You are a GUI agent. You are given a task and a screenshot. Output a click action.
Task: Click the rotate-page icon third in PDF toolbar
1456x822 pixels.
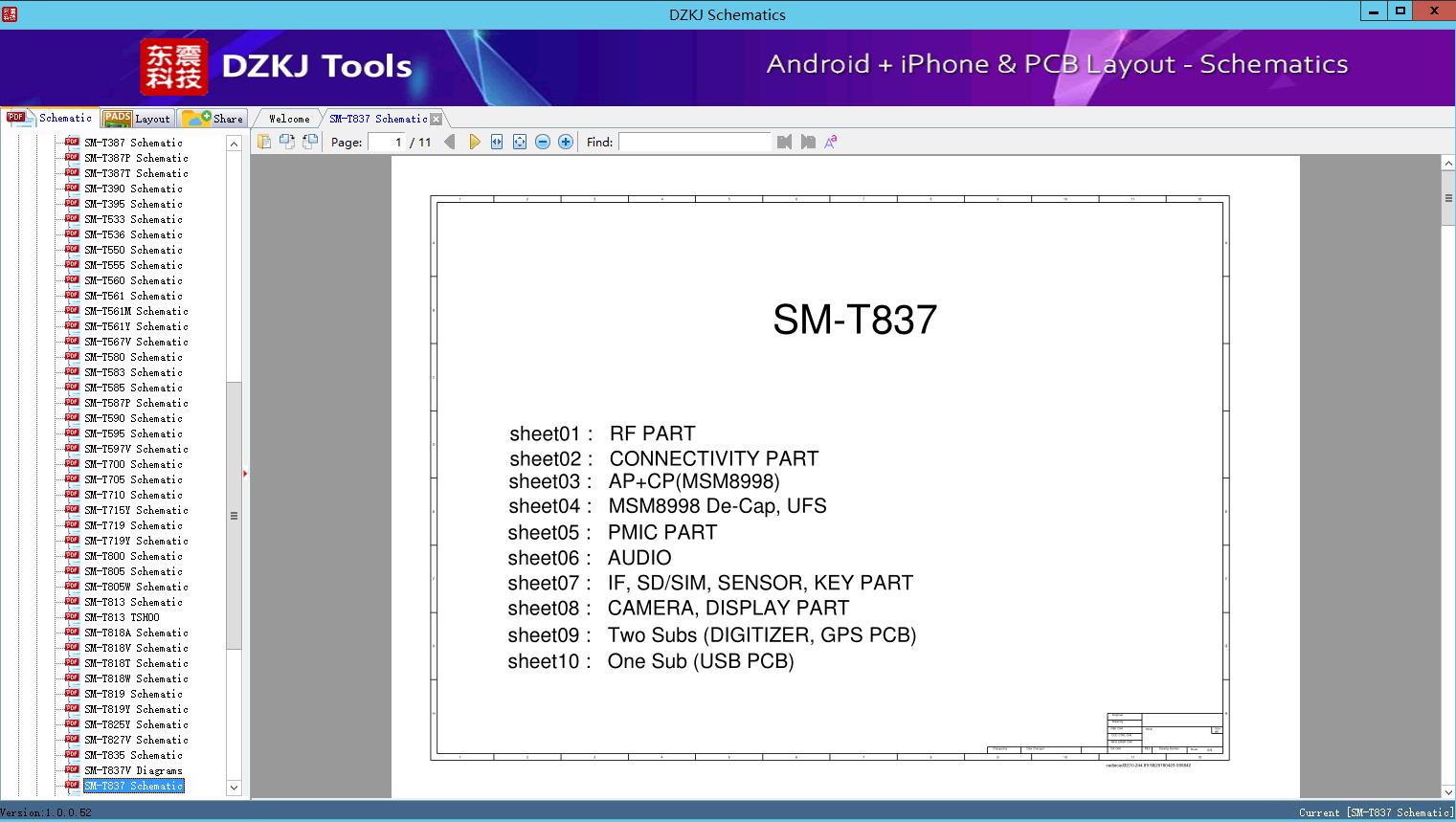click(x=309, y=142)
